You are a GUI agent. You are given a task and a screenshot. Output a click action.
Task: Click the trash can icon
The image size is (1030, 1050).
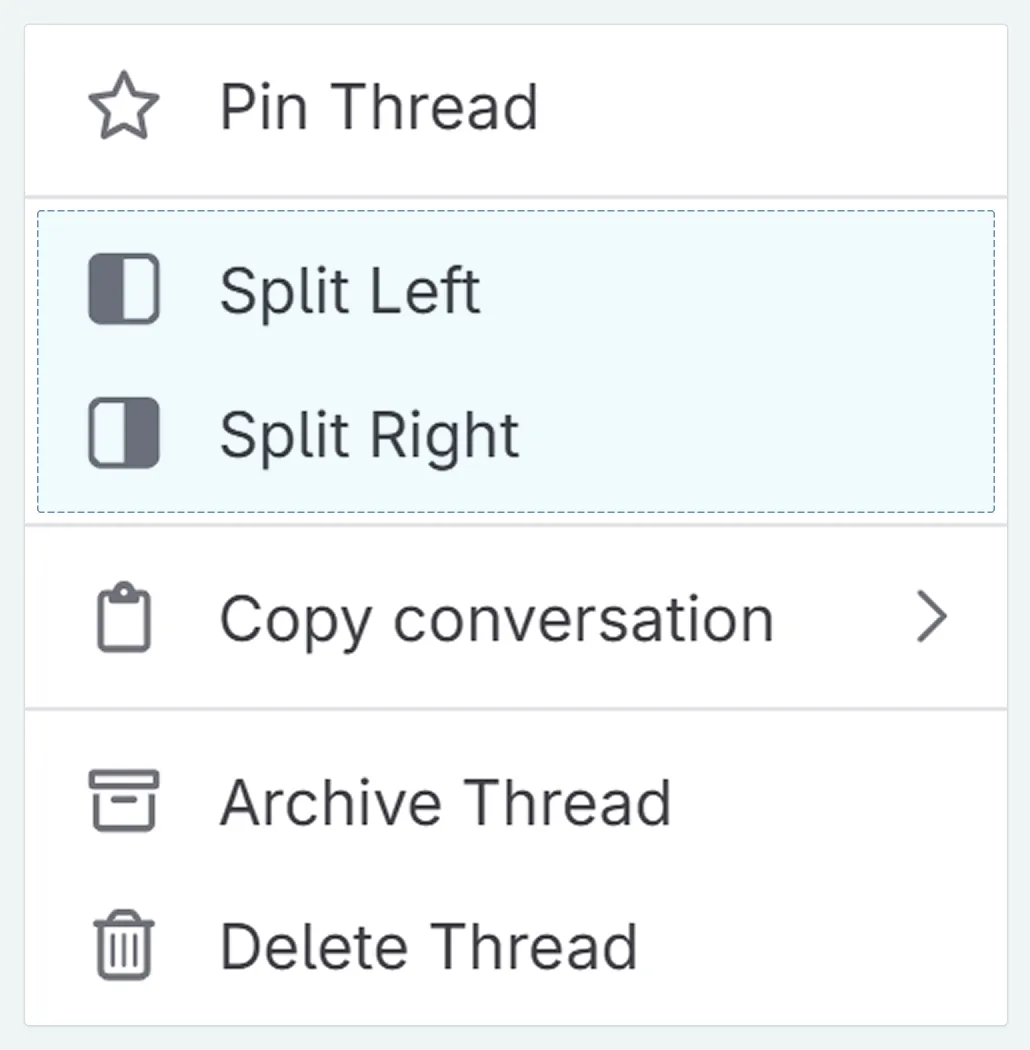121,945
